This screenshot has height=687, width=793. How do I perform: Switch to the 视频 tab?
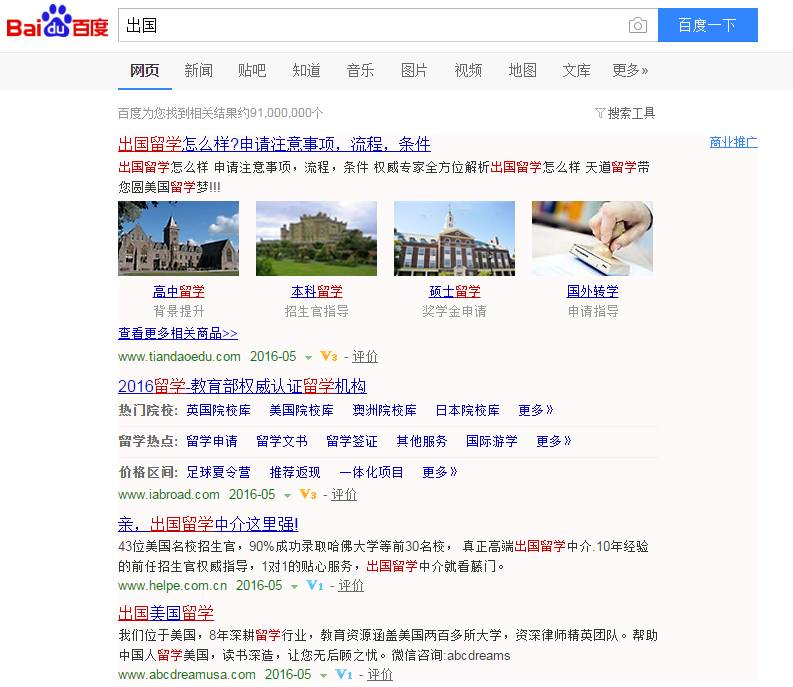468,70
